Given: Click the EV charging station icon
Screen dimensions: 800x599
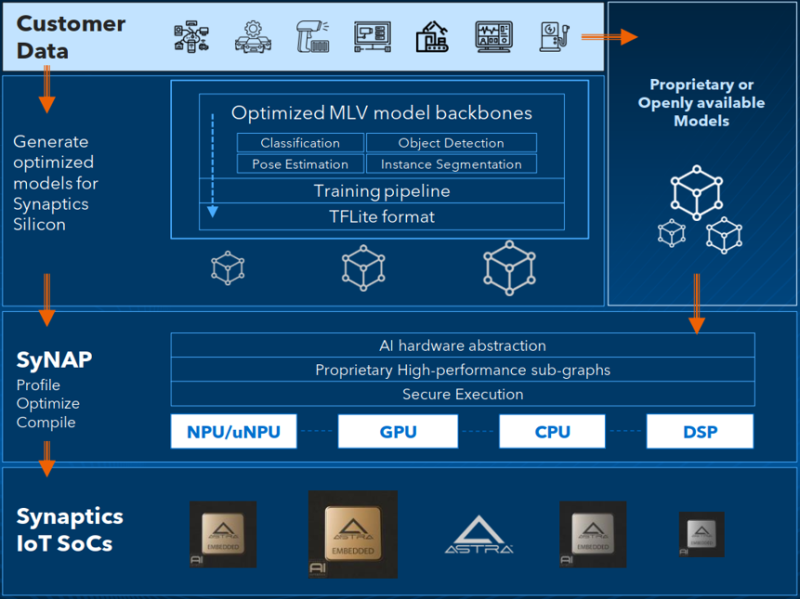Looking at the screenshot, I should (555, 37).
